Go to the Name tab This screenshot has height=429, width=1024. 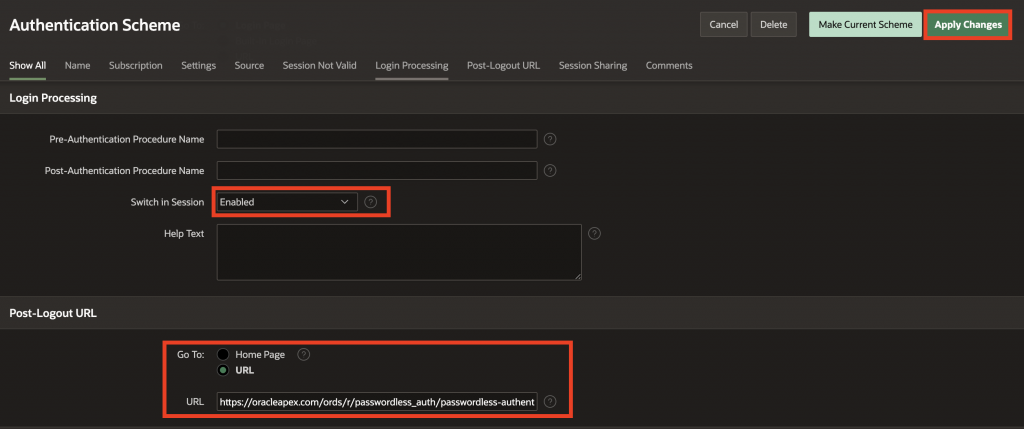pyautogui.click(x=78, y=65)
